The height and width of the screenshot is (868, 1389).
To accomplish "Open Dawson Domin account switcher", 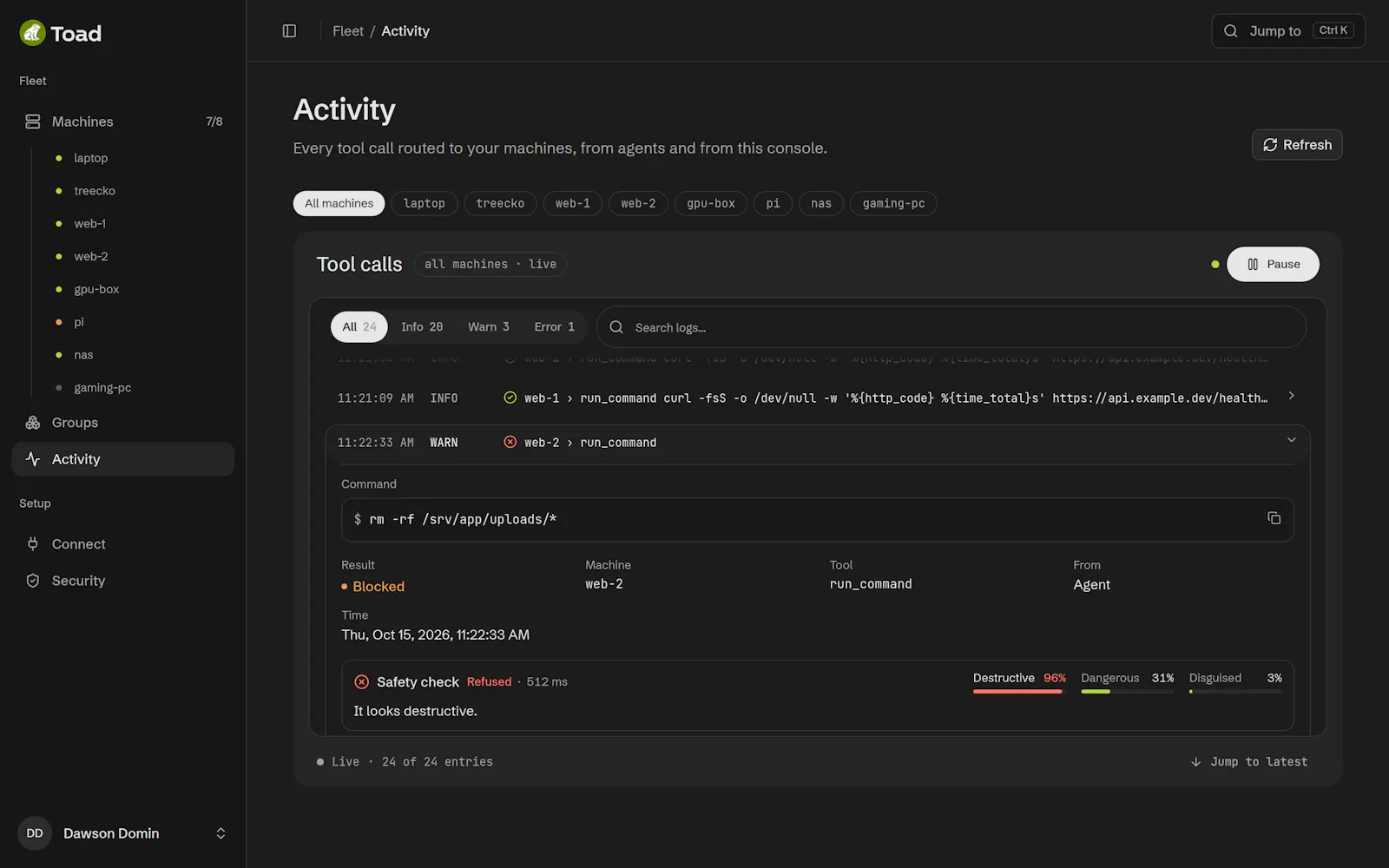I will click(123, 833).
